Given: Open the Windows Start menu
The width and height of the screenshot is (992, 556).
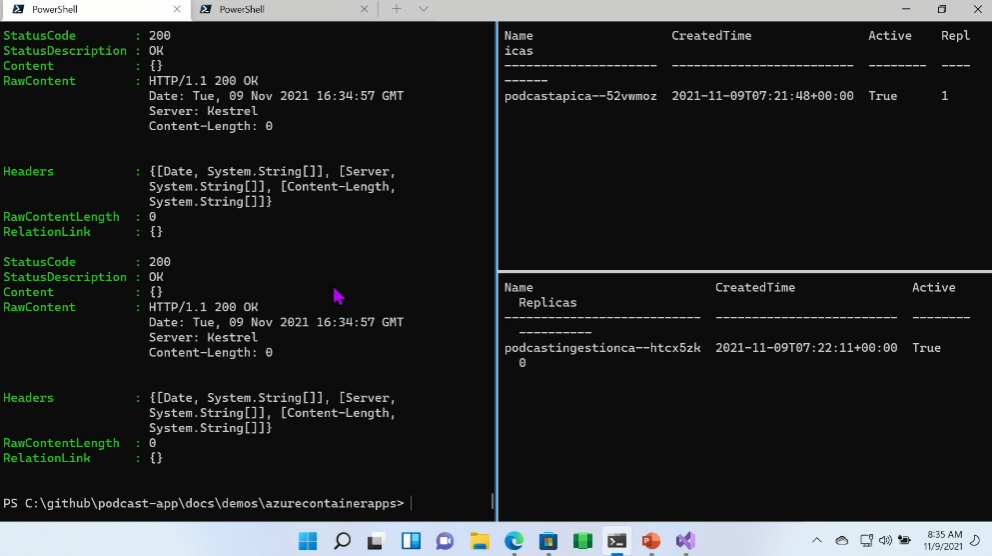Looking at the screenshot, I should 308,541.
